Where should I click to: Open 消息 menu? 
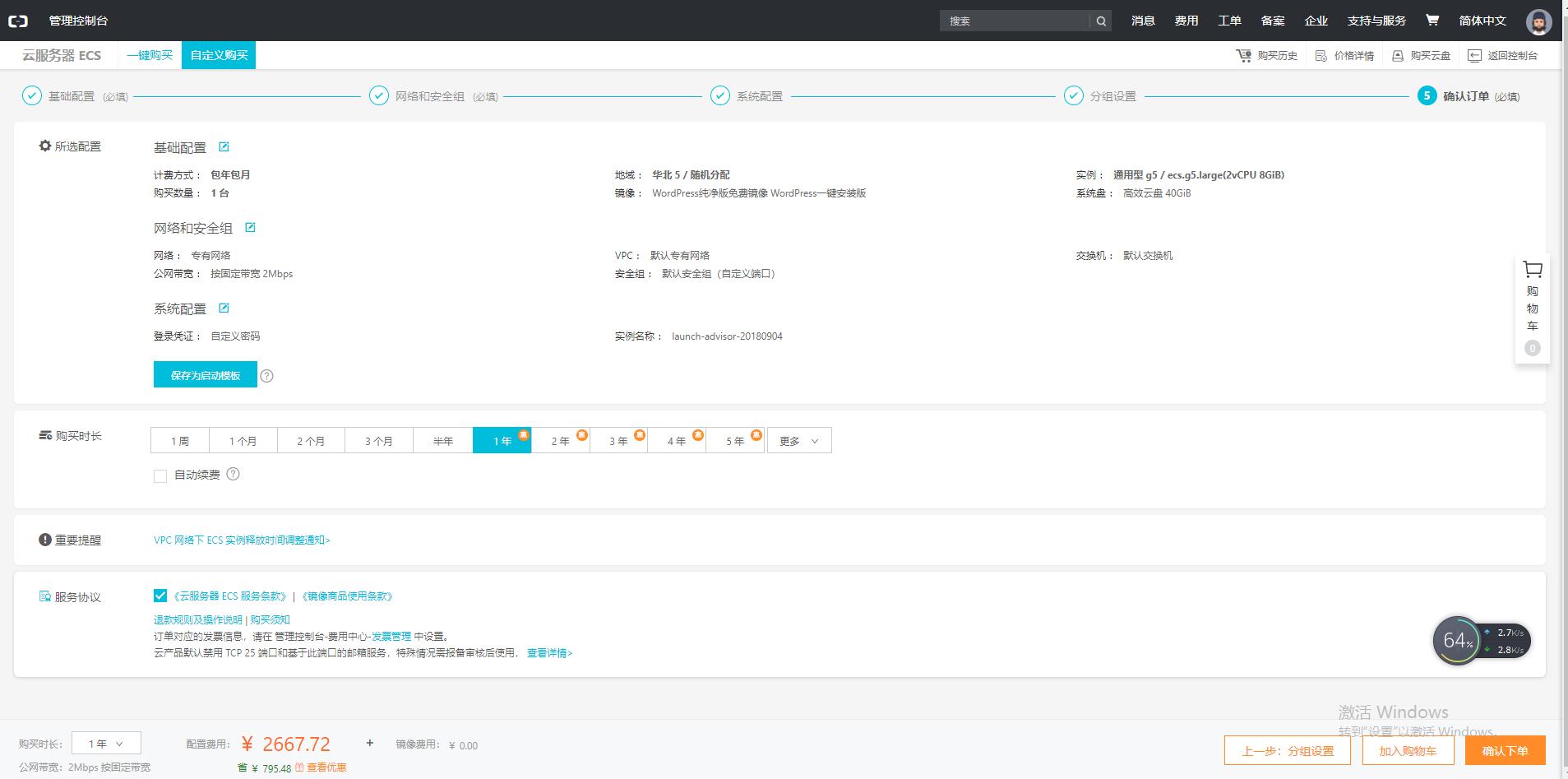click(1143, 21)
